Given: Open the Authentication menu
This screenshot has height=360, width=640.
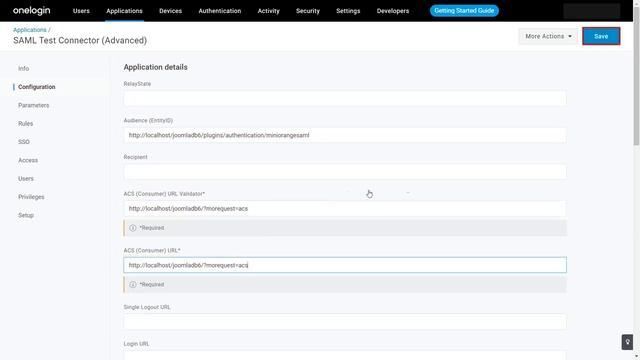Looking at the screenshot, I should tap(220, 11).
